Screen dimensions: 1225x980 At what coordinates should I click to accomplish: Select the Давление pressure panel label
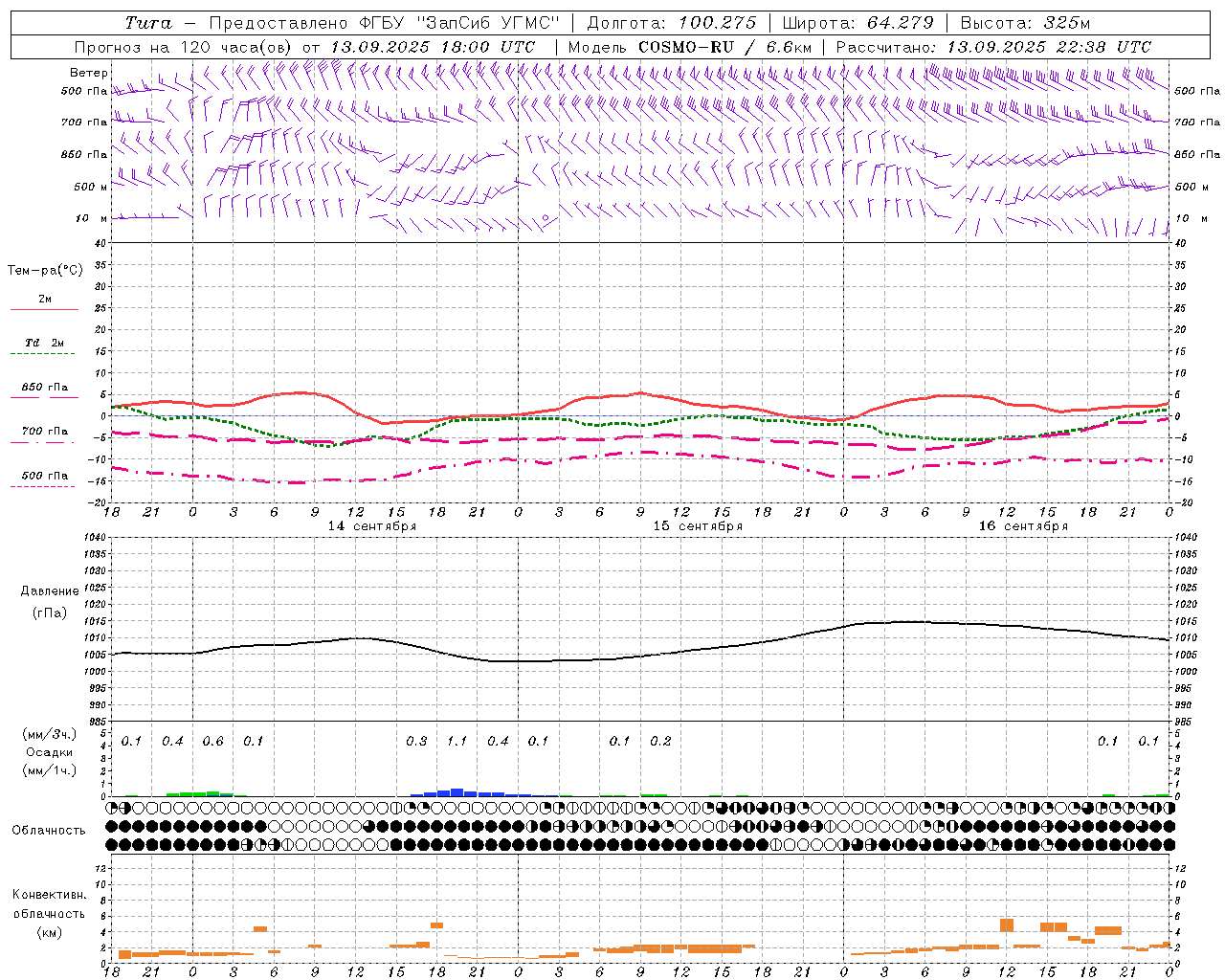tap(50, 591)
